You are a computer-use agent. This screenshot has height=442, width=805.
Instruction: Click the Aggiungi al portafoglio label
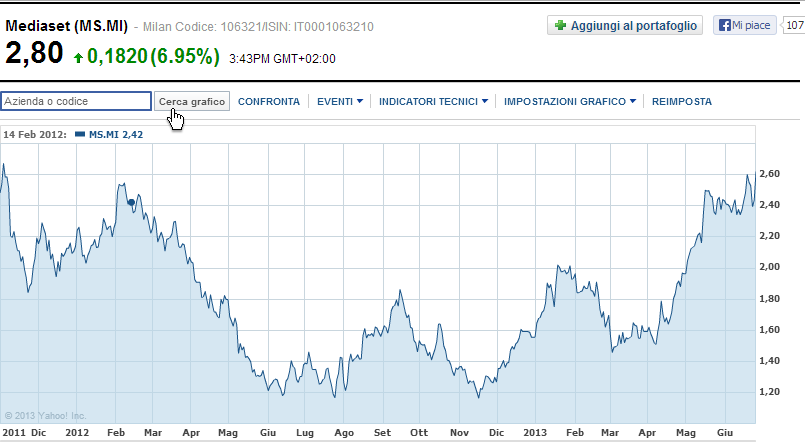633,26
